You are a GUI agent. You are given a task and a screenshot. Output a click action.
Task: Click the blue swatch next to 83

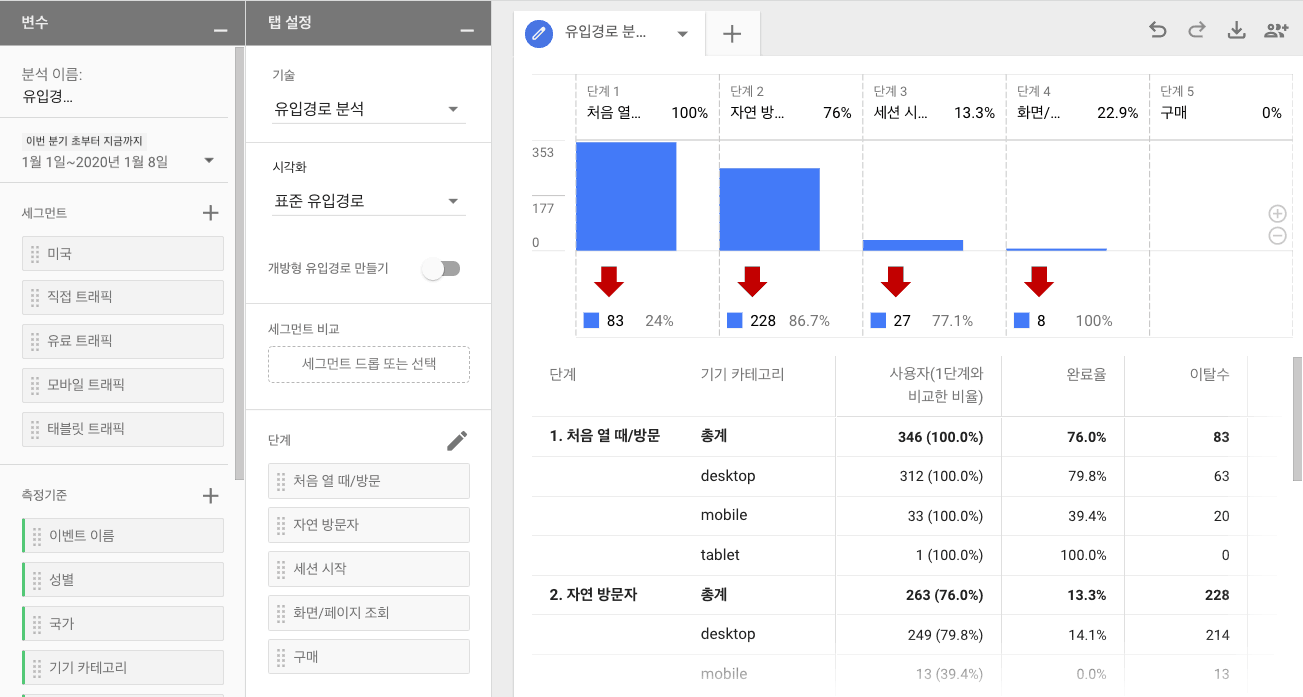[591, 321]
